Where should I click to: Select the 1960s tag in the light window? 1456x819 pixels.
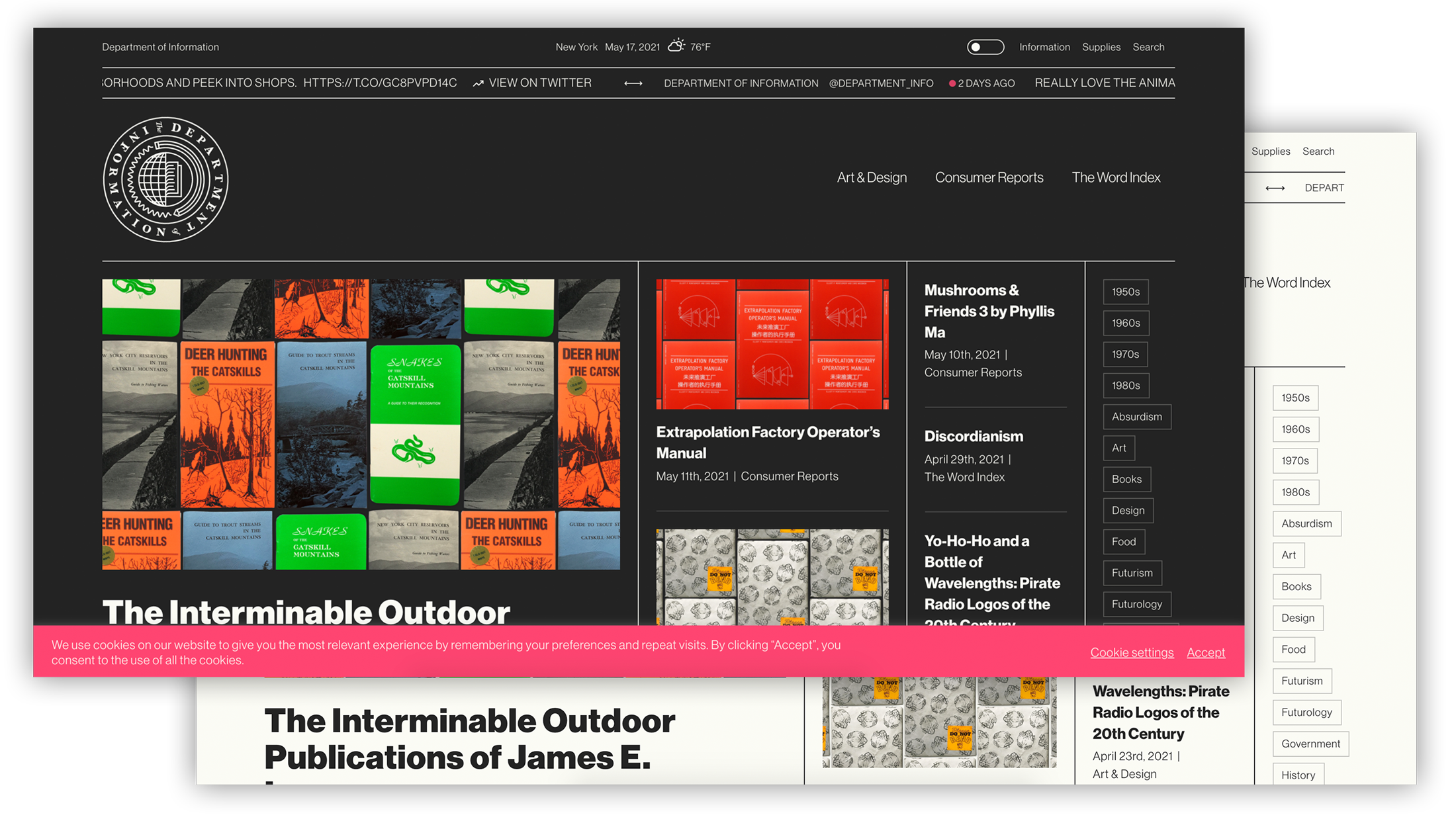coord(1295,429)
